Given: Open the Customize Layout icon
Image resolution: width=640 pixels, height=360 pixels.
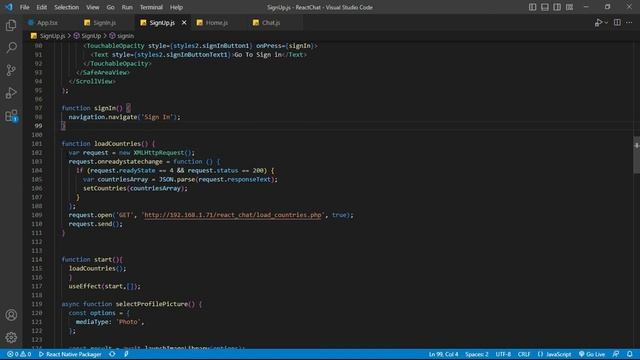Looking at the screenshot, I should [x=569, y=7].
